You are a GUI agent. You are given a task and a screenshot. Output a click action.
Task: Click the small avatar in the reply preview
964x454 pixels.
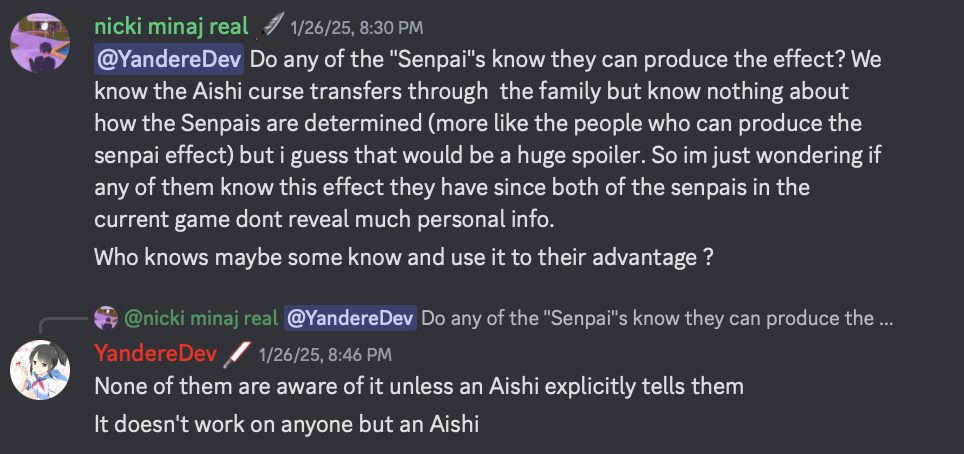(106, 319)
